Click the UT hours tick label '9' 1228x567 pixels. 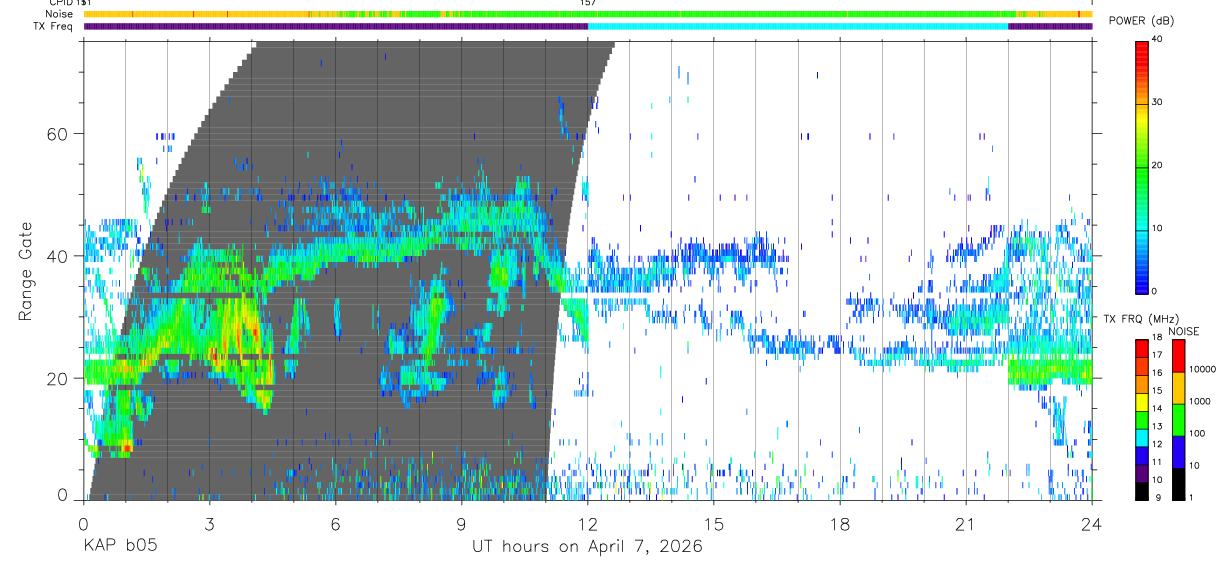click(x=461, y=524)
